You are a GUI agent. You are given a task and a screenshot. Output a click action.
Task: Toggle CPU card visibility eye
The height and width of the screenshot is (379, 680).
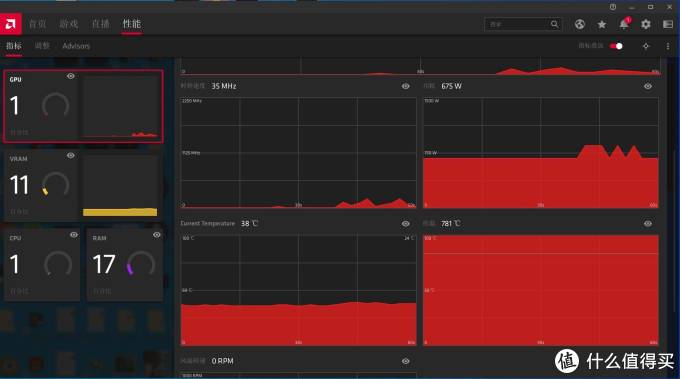point(74,235)
